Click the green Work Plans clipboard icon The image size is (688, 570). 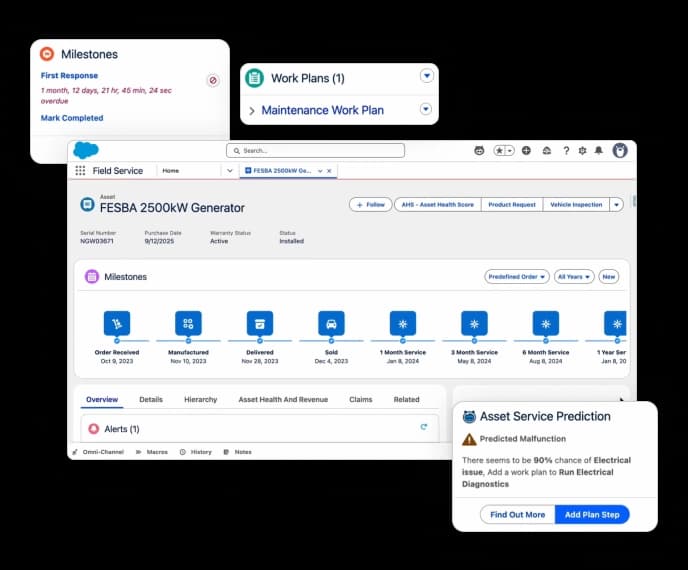click(x=254, y=78)
